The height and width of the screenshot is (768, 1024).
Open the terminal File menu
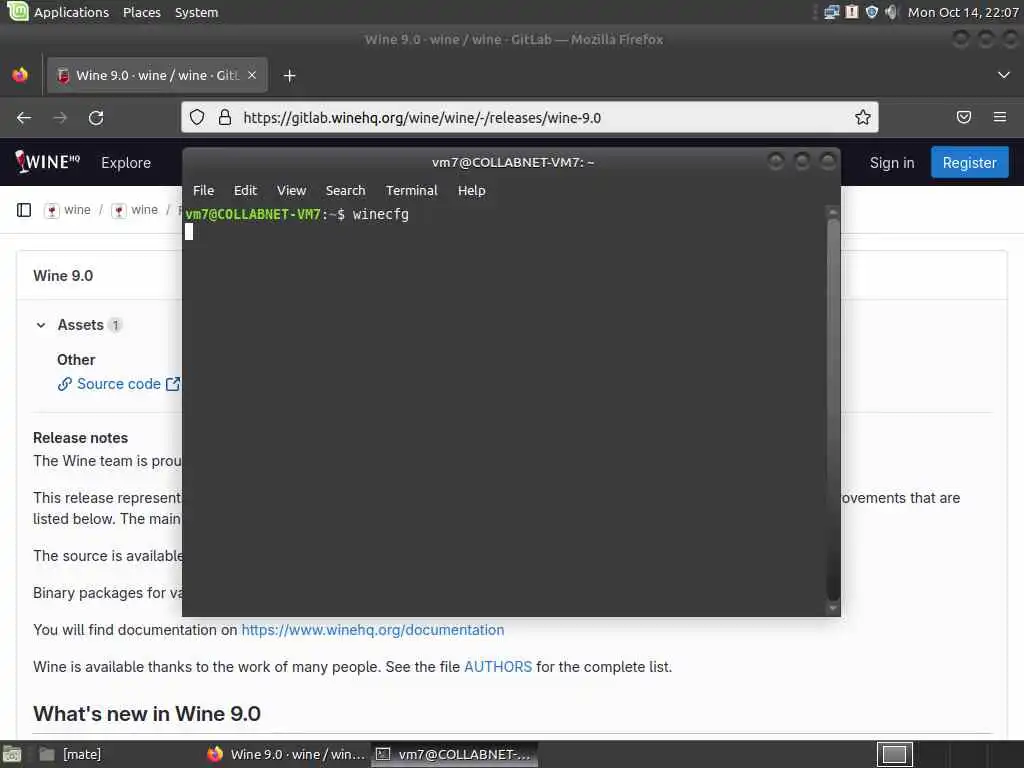point(203,190)
